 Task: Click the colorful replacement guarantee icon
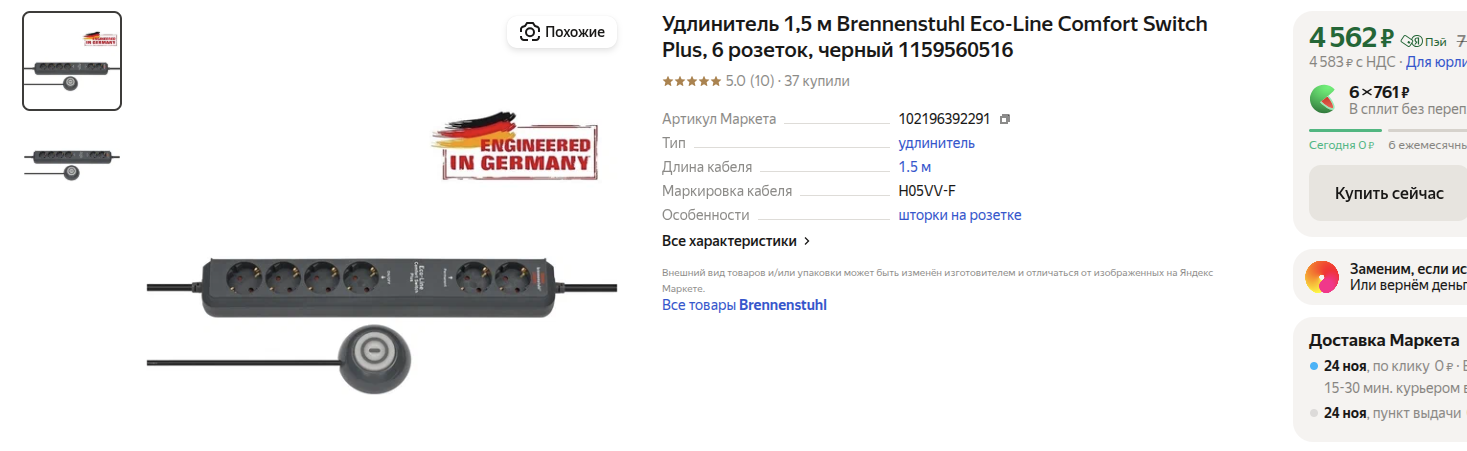[x=1322, y=276]
